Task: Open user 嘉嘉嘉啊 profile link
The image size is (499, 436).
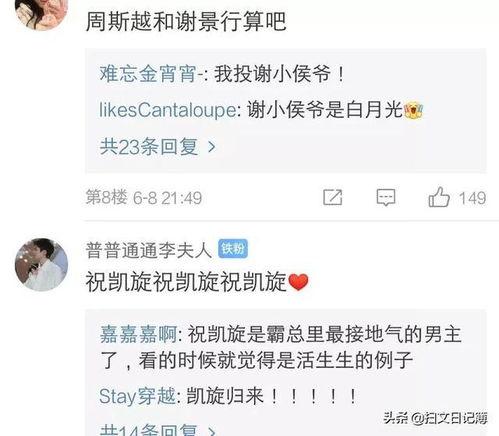Action: click(138, 334)
